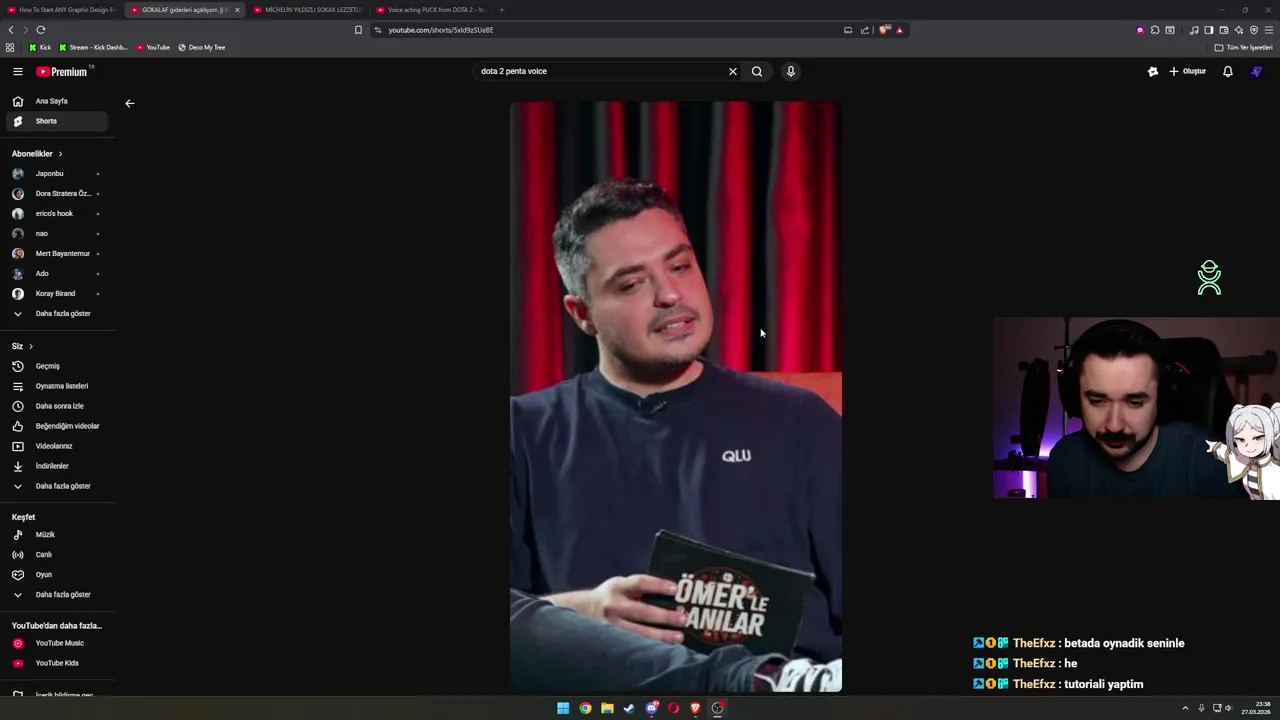
Task: Open the Koray Birand channel
Action: 57,294
